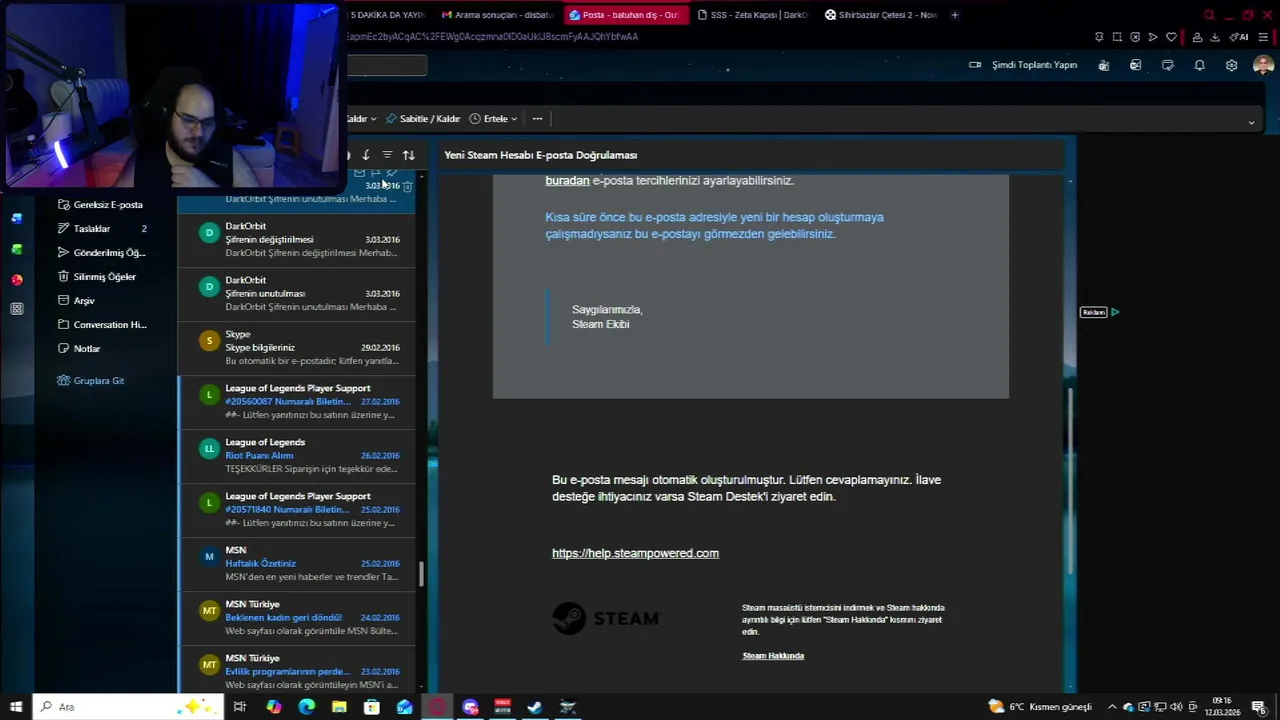Expand the ribbon chevron at toolbar right
The image size is (1280, 720).
point(1251,122)
